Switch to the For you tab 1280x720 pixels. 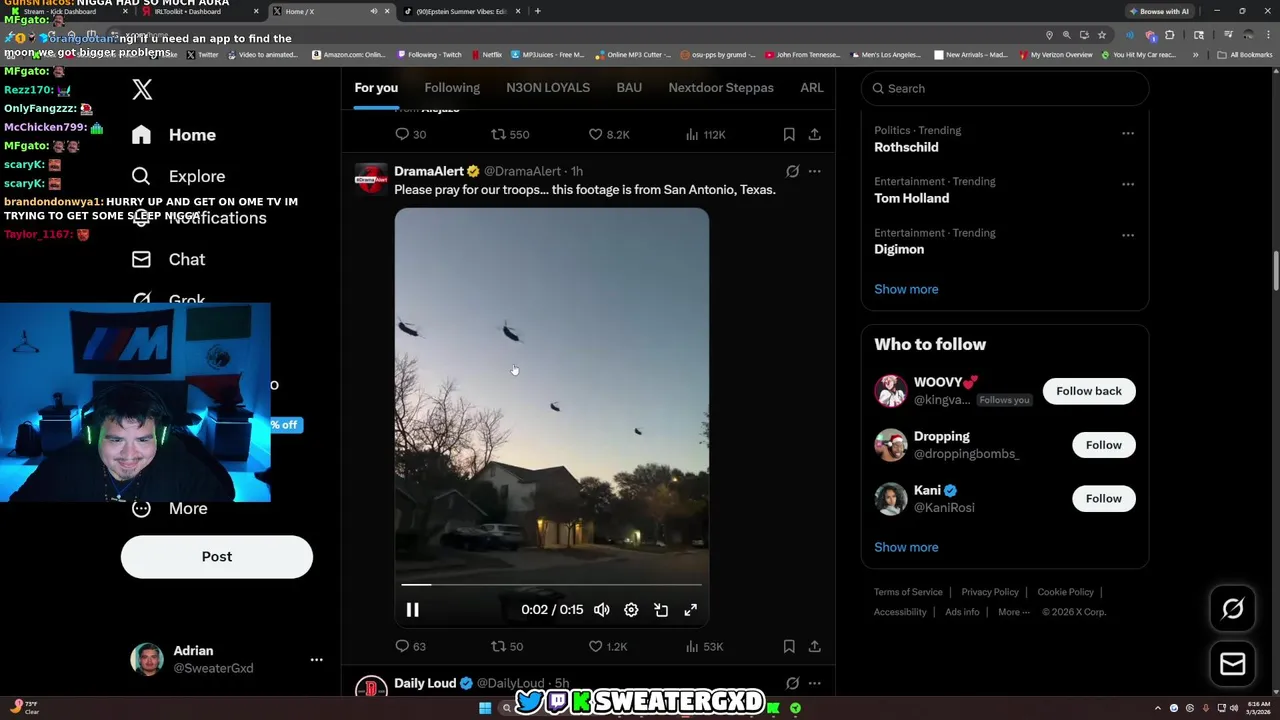(x=376, y=88)
